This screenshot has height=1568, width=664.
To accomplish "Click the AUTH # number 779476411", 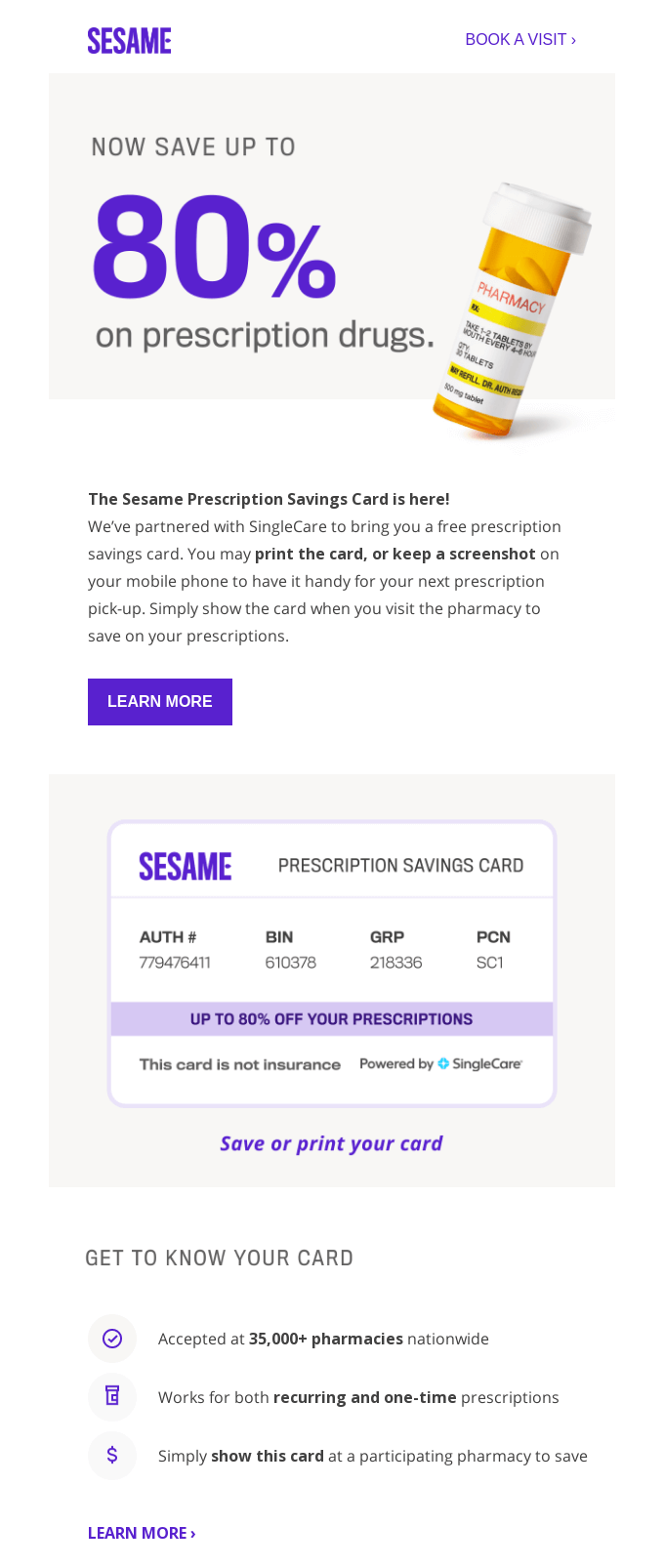I will [175, 963].
